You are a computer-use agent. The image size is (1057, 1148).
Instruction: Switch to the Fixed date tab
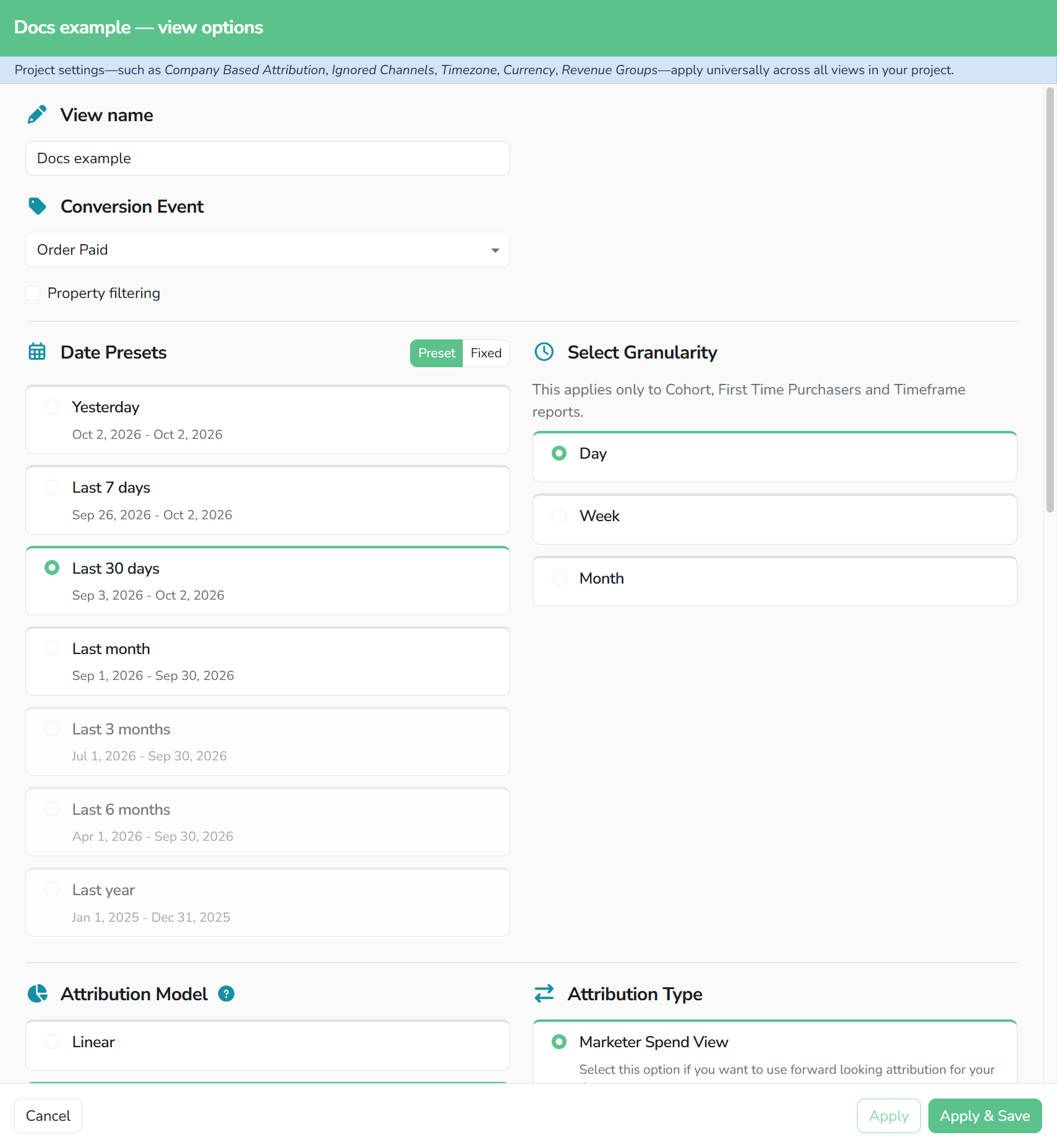click(486, 353)
